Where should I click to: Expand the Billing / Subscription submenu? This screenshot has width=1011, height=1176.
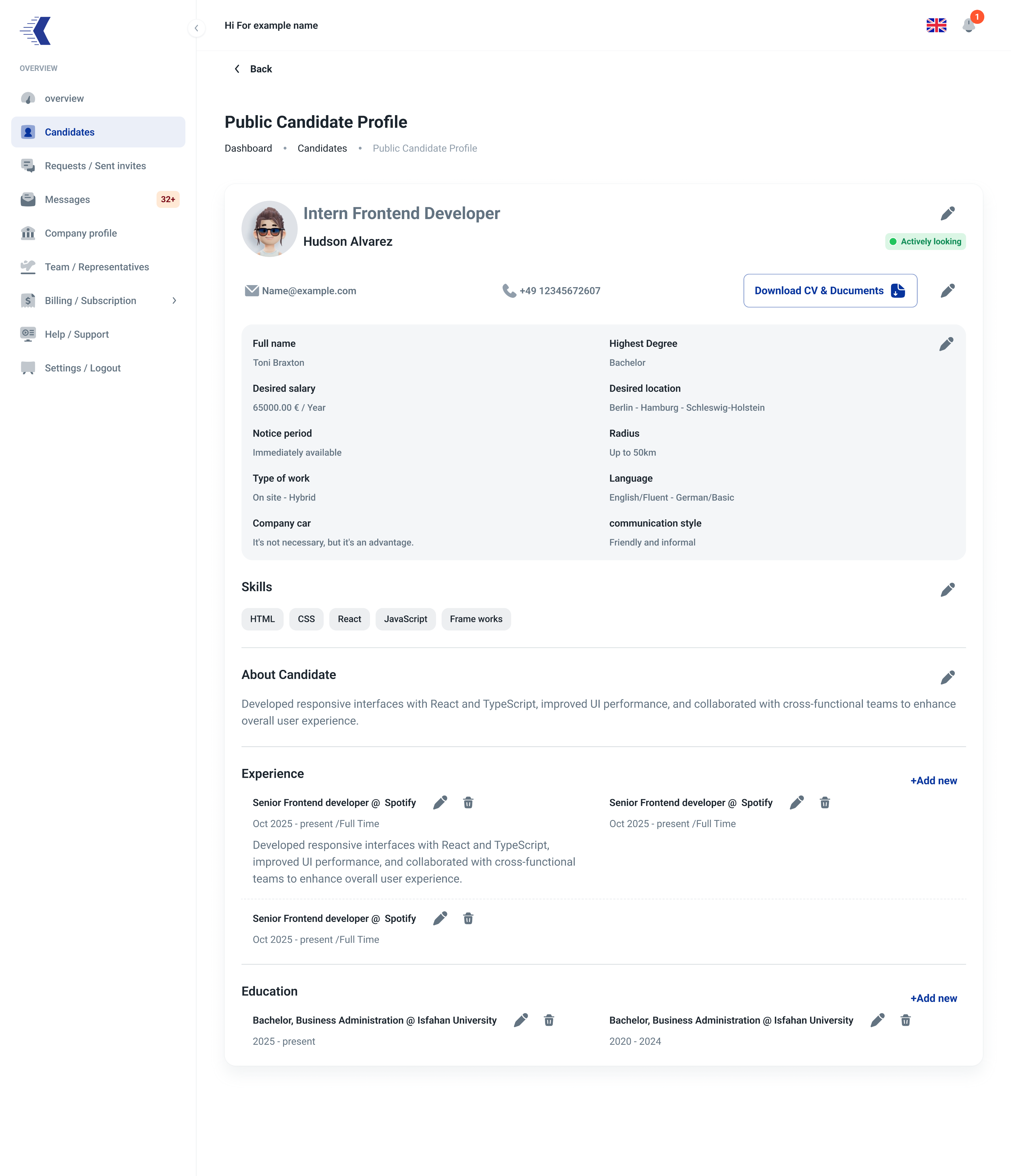(x=174, y=301)
